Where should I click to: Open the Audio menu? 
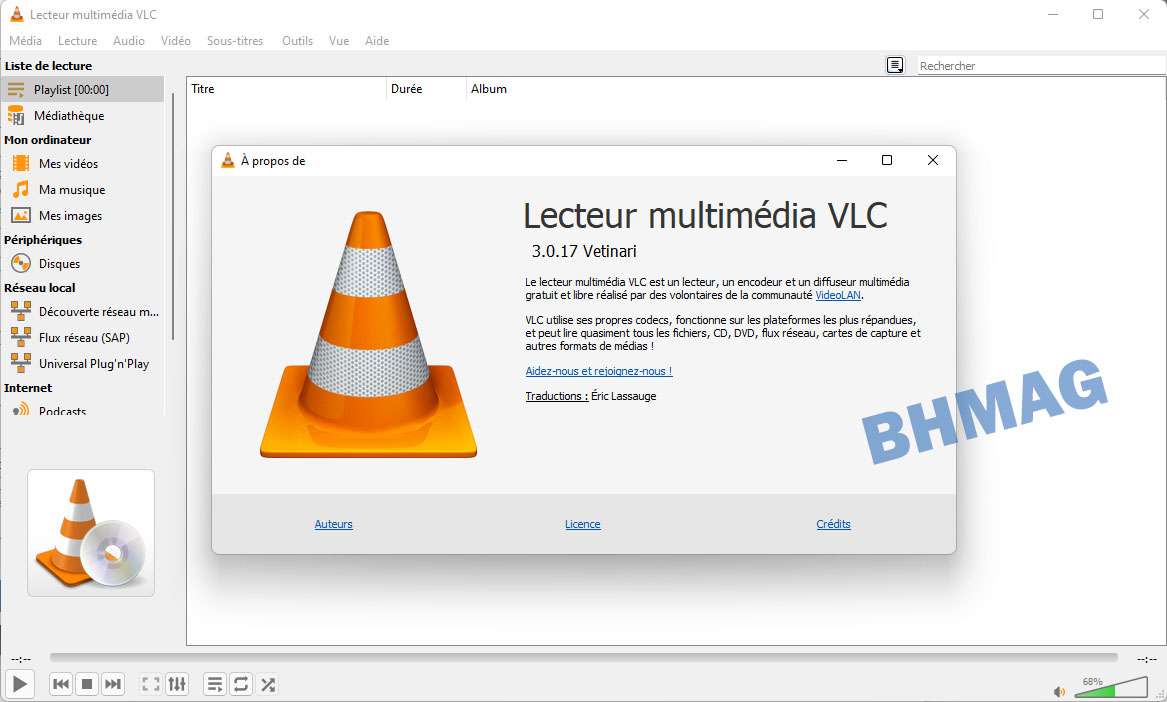coord(129,41)
